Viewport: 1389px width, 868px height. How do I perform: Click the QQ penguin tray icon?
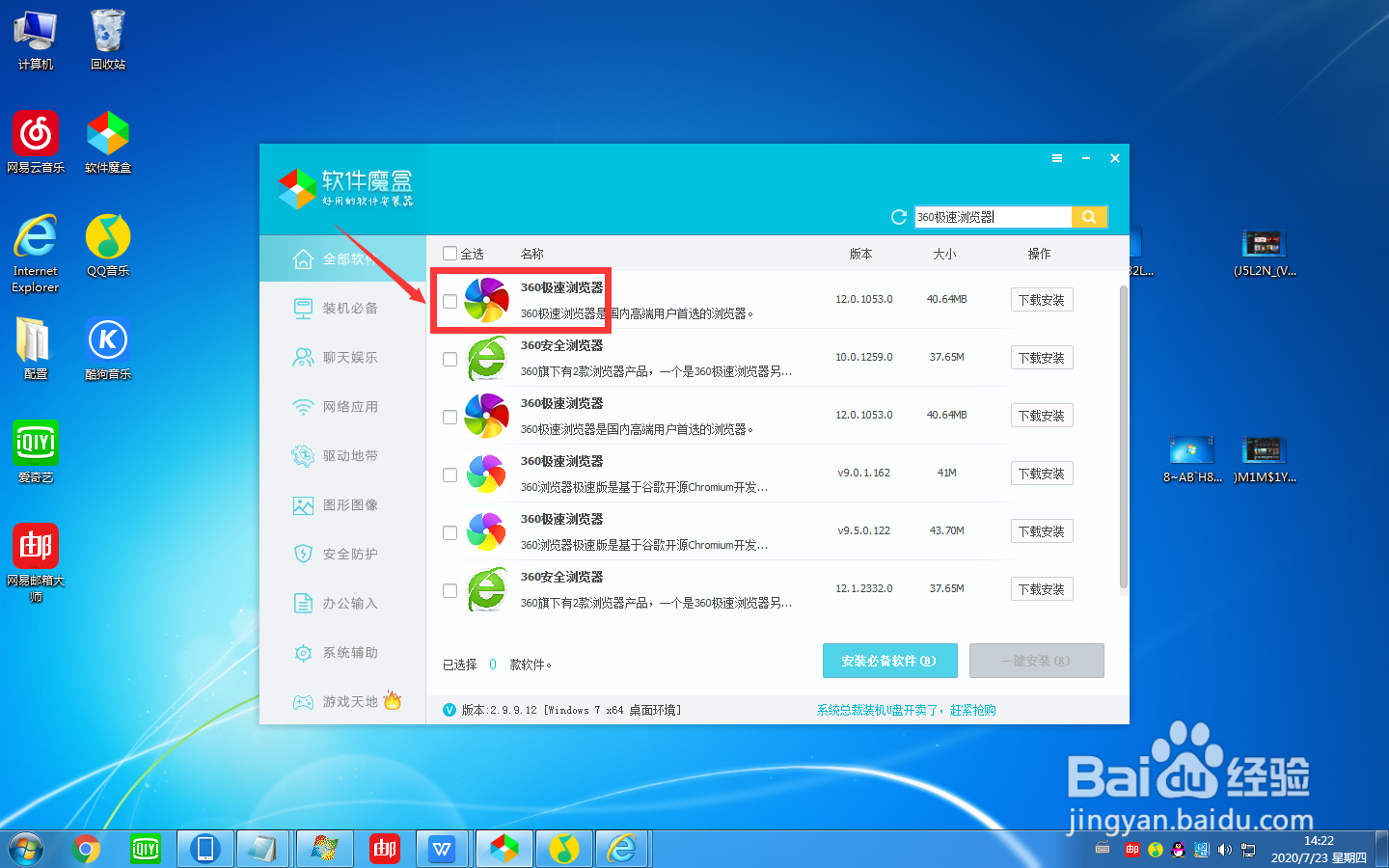point(1179,850)
